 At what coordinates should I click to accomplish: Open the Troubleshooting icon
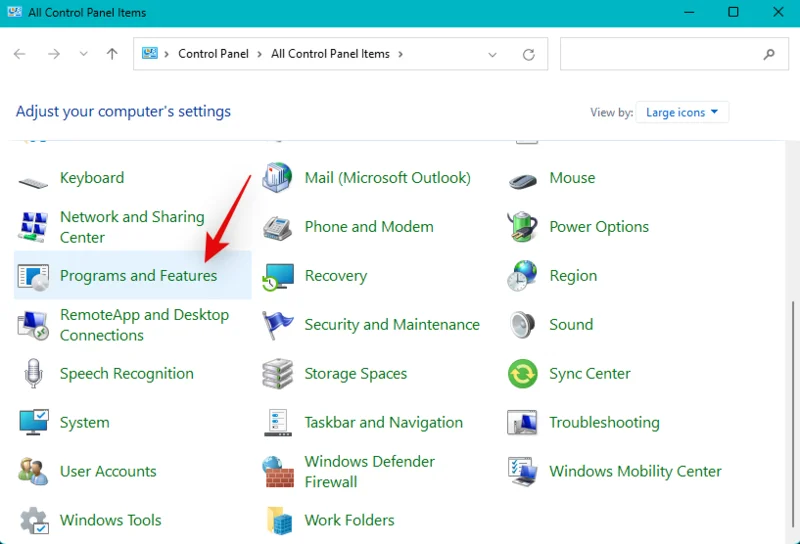(522, 423)
